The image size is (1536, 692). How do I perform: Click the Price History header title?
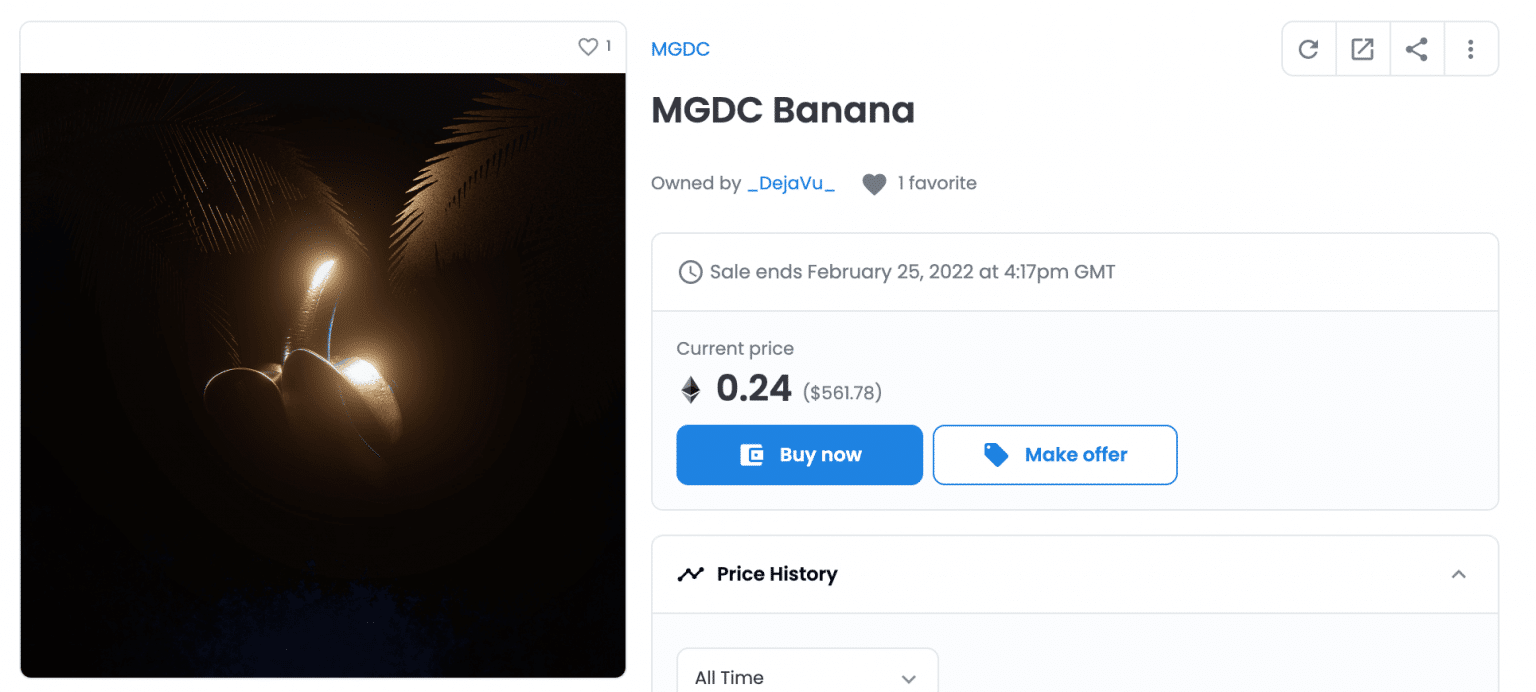point(777,574)
